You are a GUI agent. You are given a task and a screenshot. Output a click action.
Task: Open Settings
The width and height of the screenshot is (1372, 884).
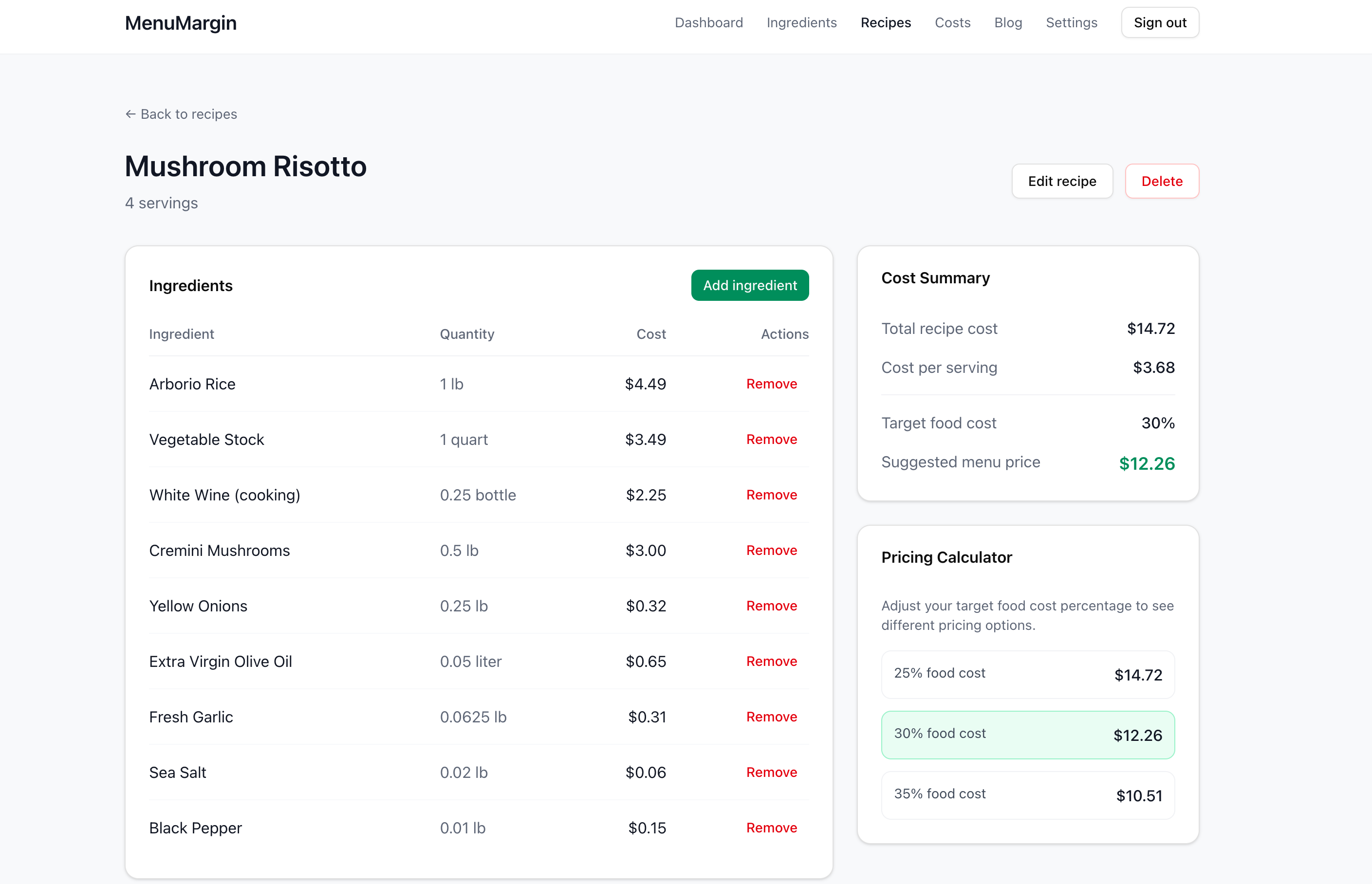click(x=1071, y=22)
